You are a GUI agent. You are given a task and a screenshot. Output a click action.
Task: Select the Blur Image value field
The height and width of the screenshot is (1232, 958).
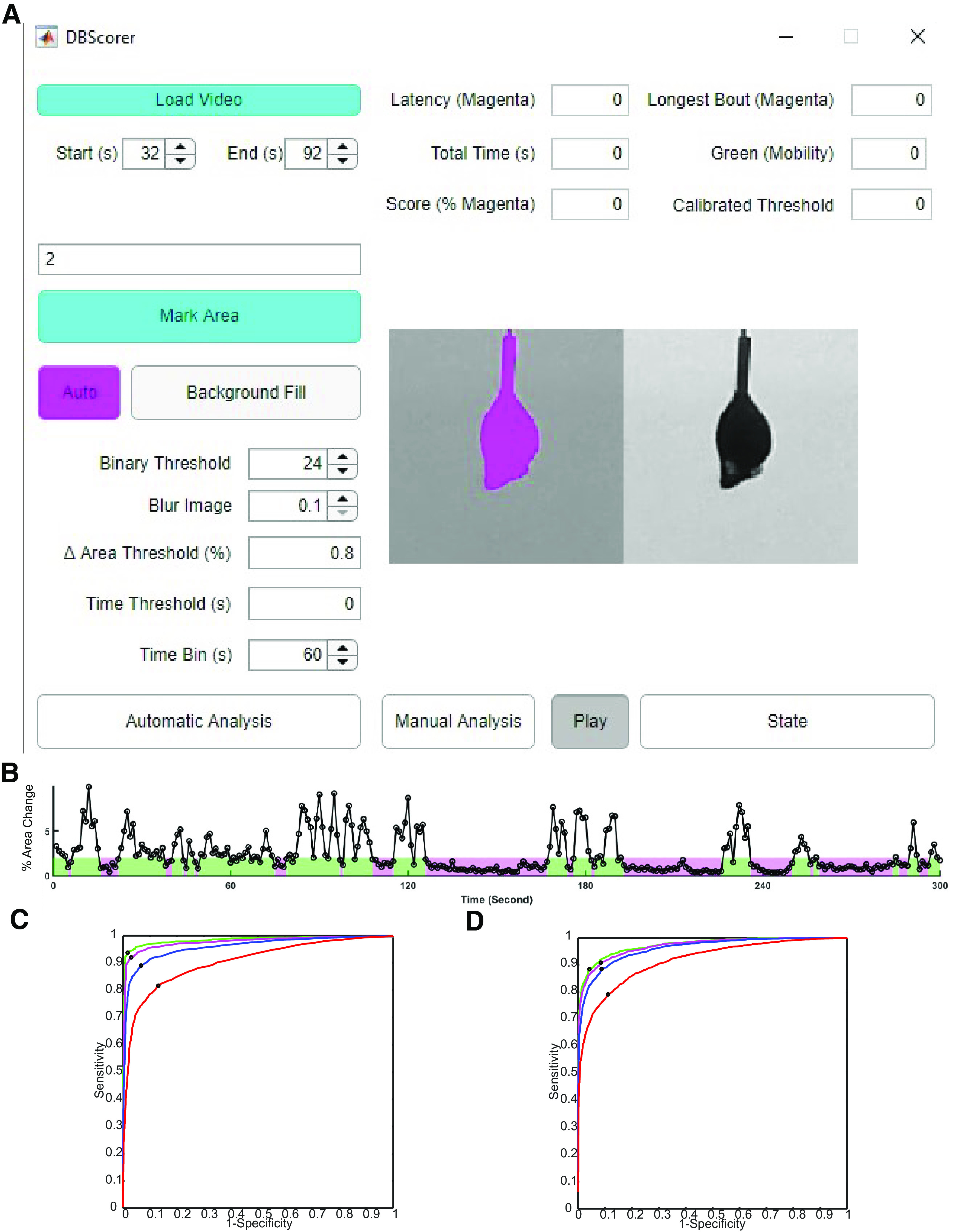pos(288,506)
